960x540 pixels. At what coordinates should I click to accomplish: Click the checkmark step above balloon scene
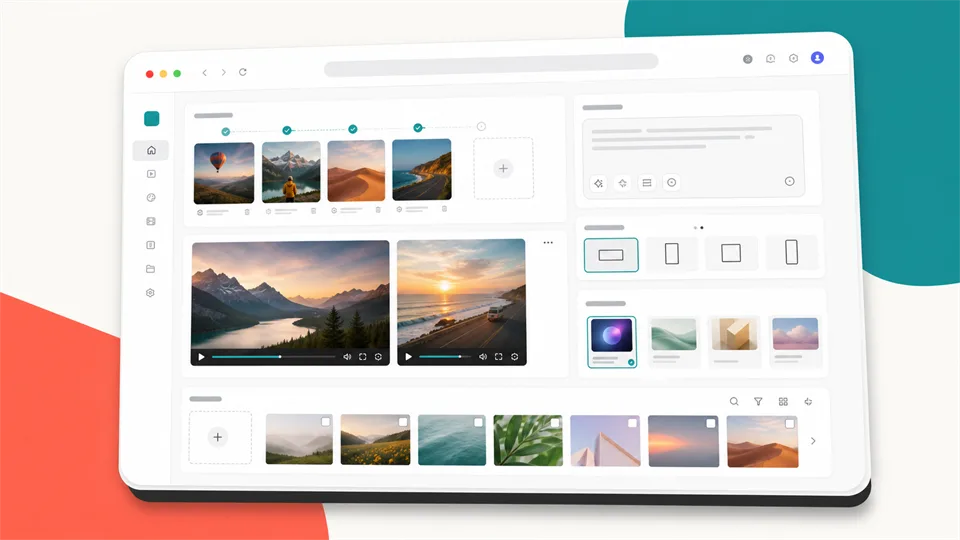(x=226, y=132)
